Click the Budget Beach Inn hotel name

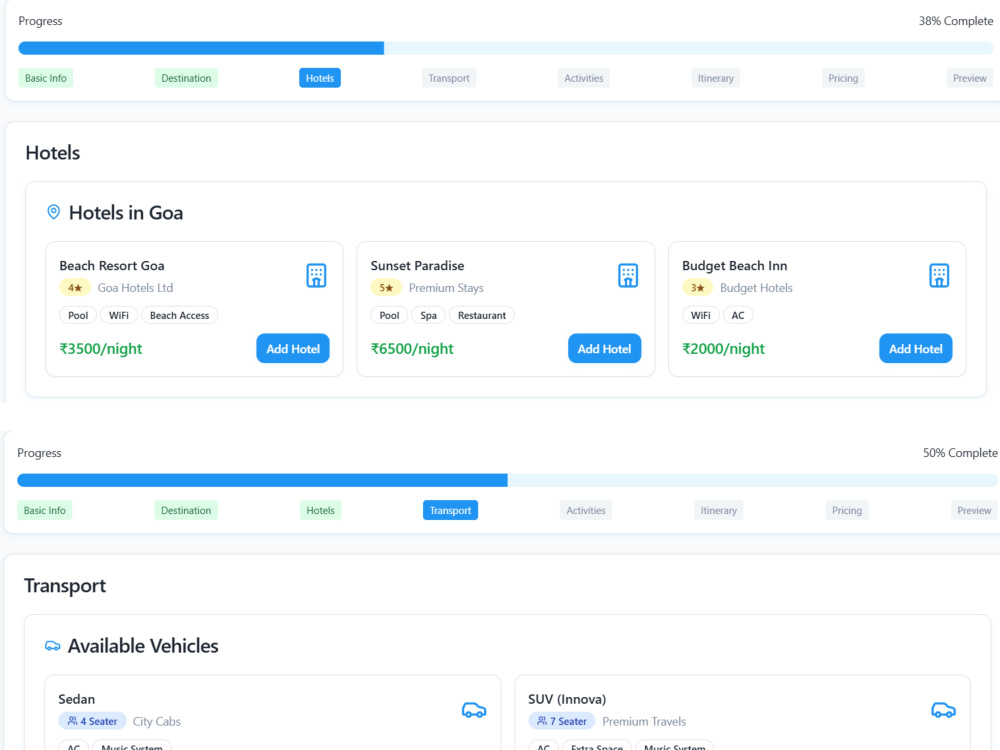coord(735,265)
